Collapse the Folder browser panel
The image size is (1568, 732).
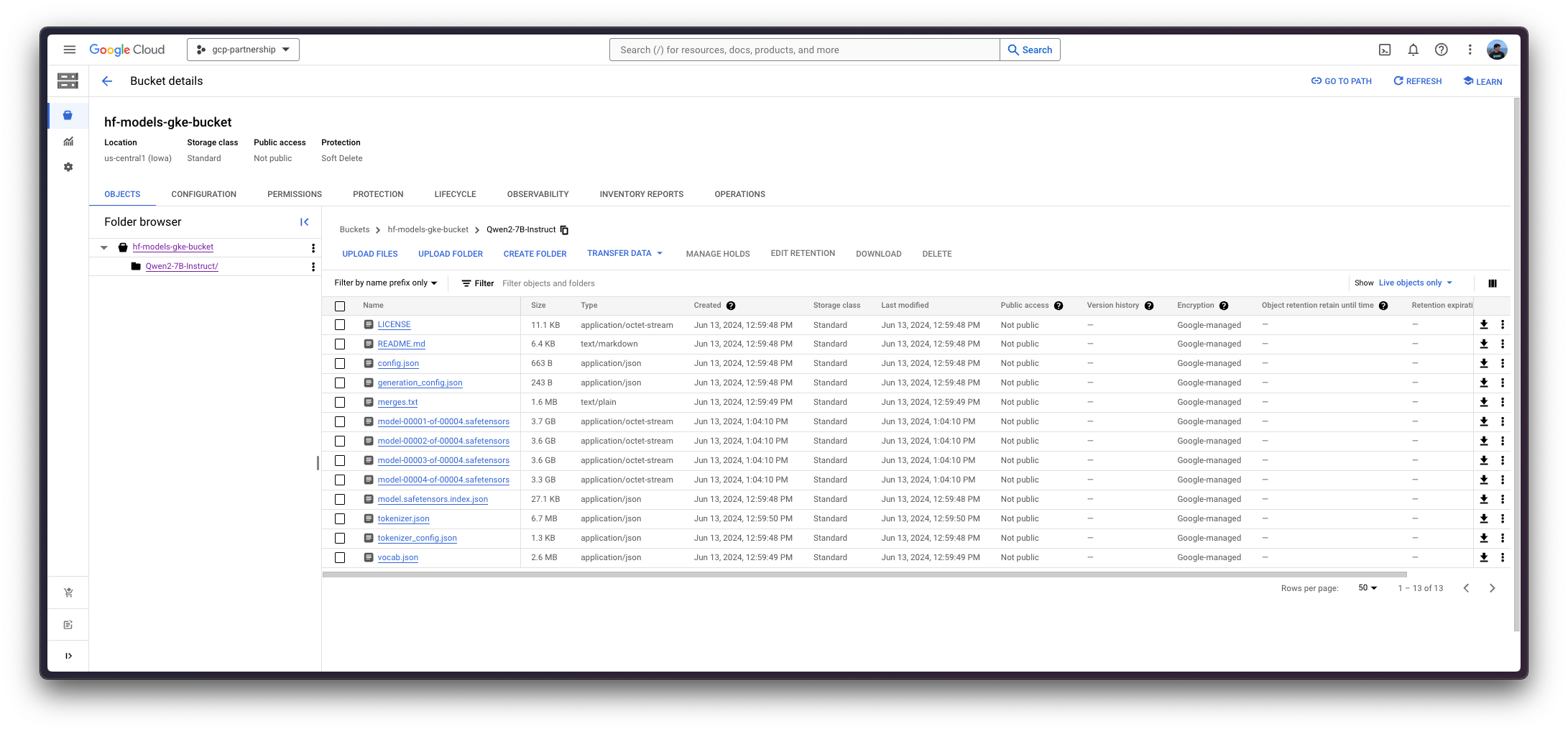point(305,222)
